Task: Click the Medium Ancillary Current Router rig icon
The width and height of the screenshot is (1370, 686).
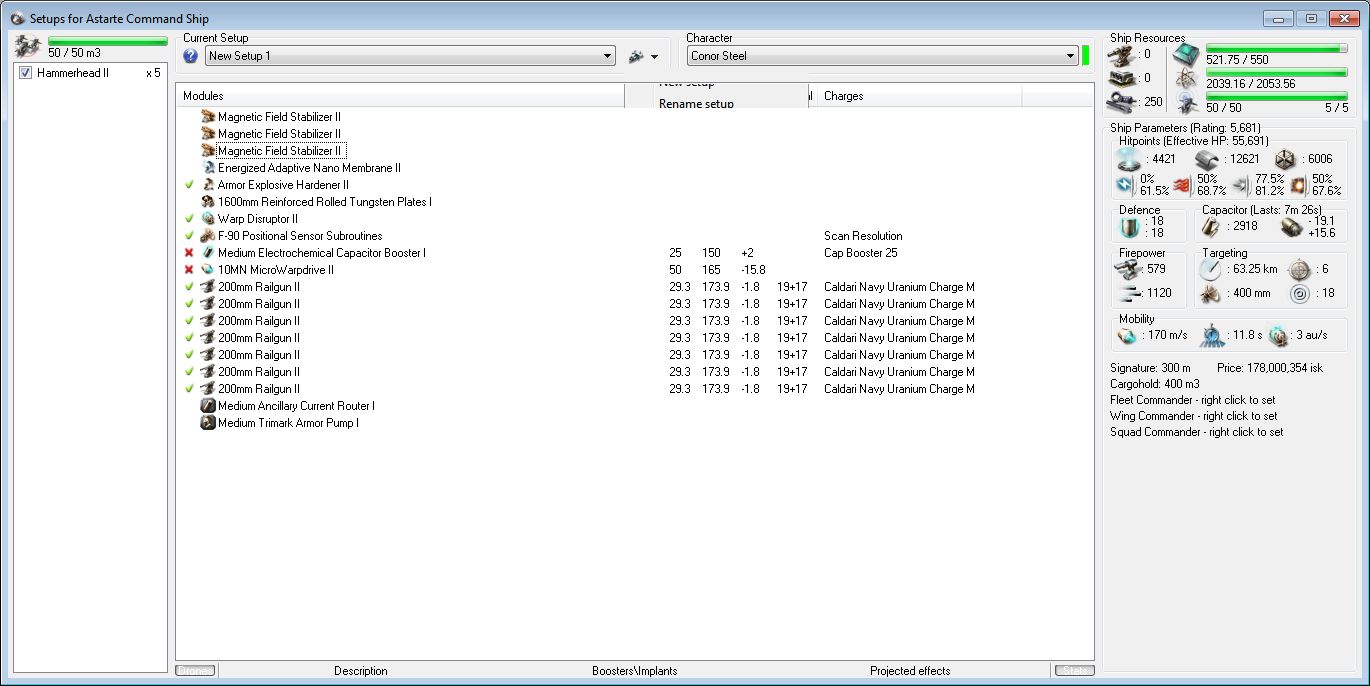Action: pos(209,406)
